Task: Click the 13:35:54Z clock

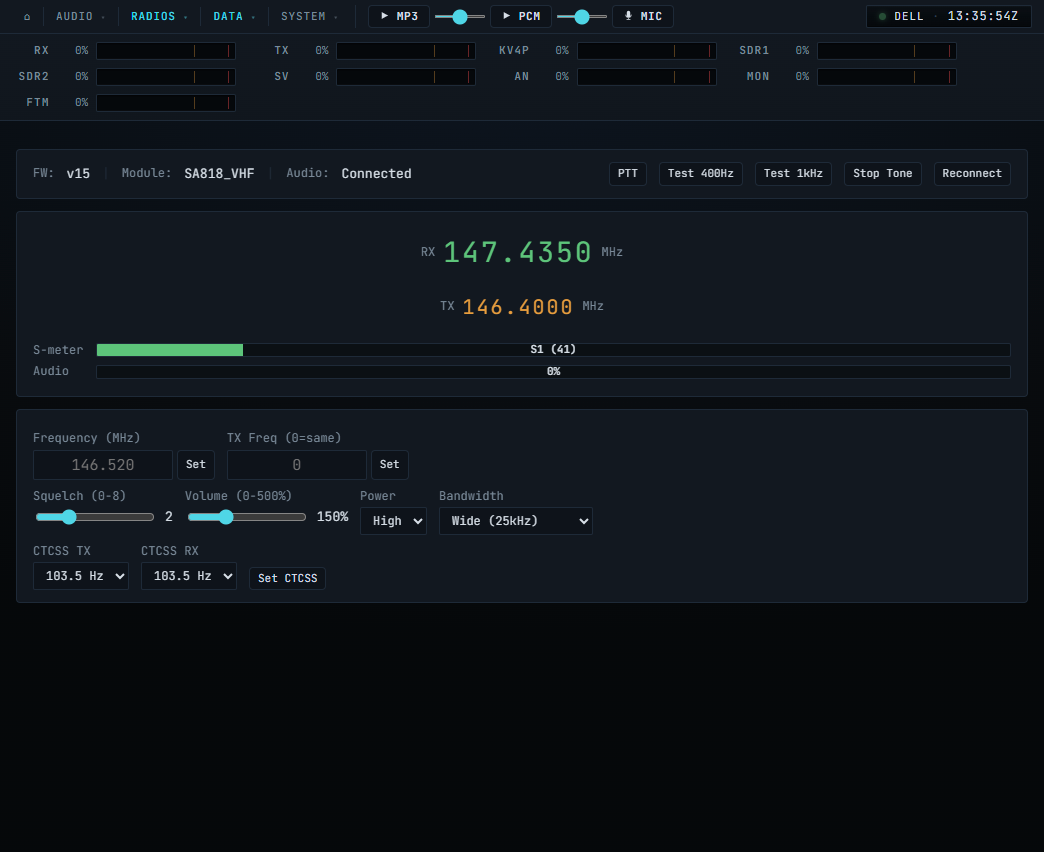Action: [983, 16]
